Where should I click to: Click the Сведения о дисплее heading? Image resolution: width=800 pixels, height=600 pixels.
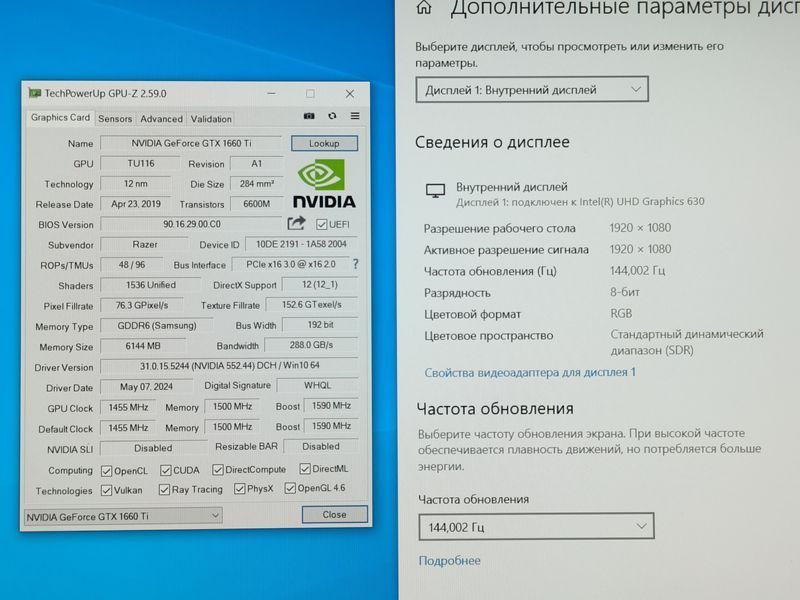pyautogui.click(x=492, y=142)
